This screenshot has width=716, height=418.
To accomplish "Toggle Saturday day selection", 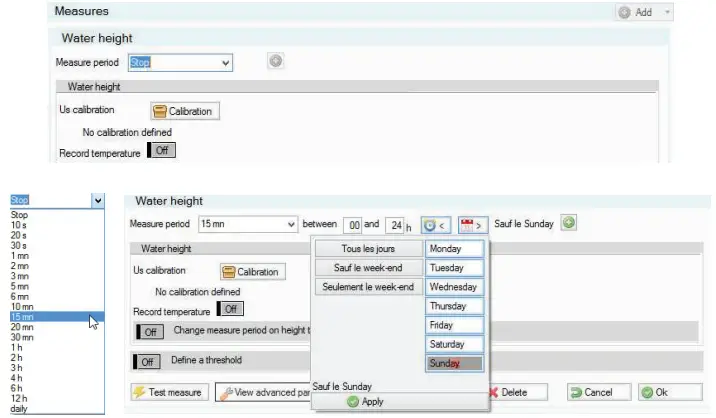I will [x=454, y=344].
